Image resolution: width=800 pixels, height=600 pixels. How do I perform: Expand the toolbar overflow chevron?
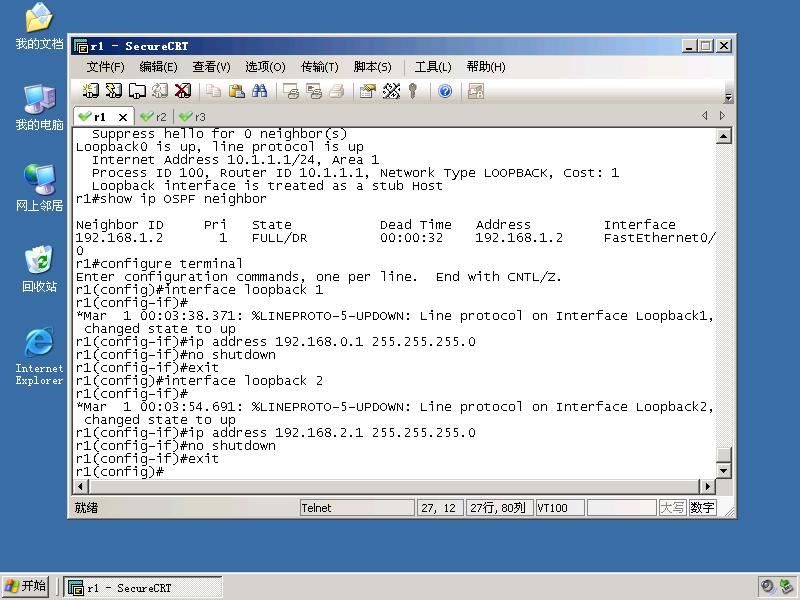coord(729,96)
